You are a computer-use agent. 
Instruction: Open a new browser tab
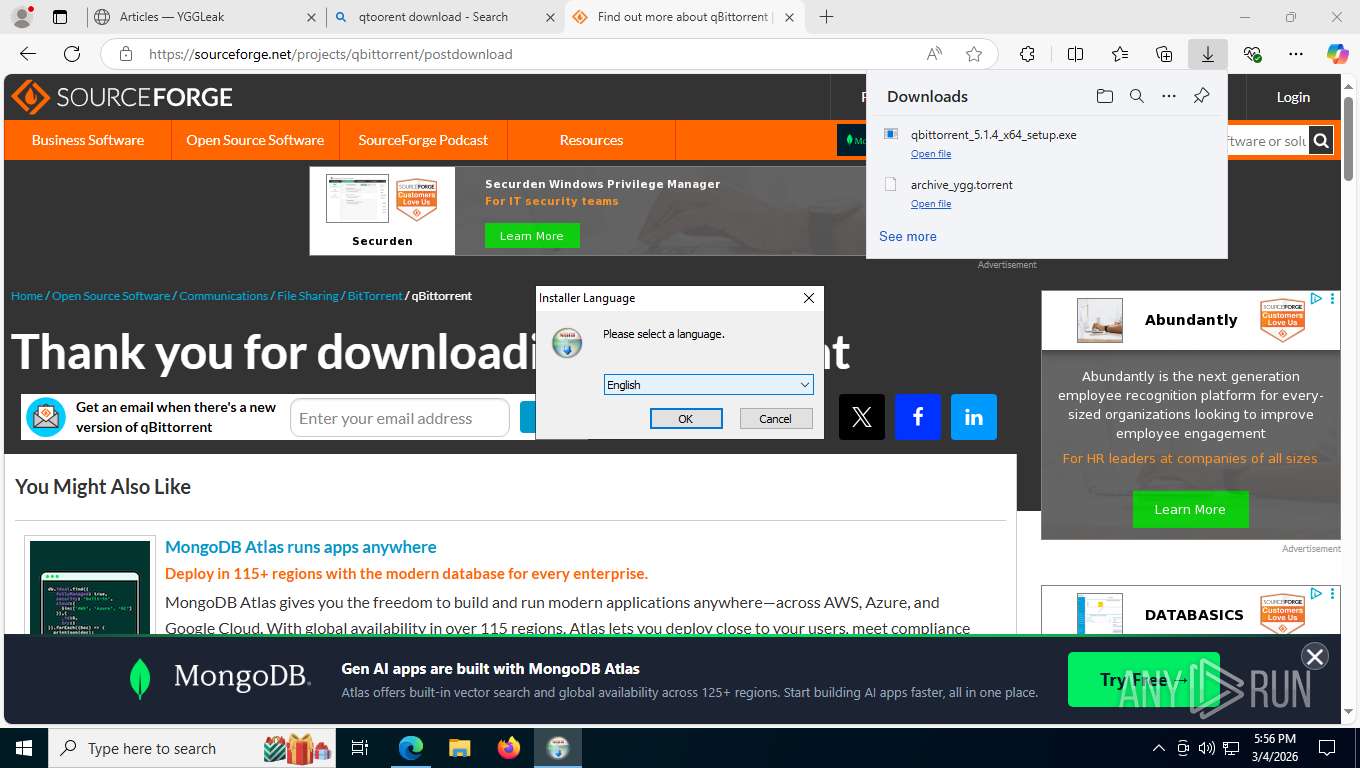[x=826, y=17]
